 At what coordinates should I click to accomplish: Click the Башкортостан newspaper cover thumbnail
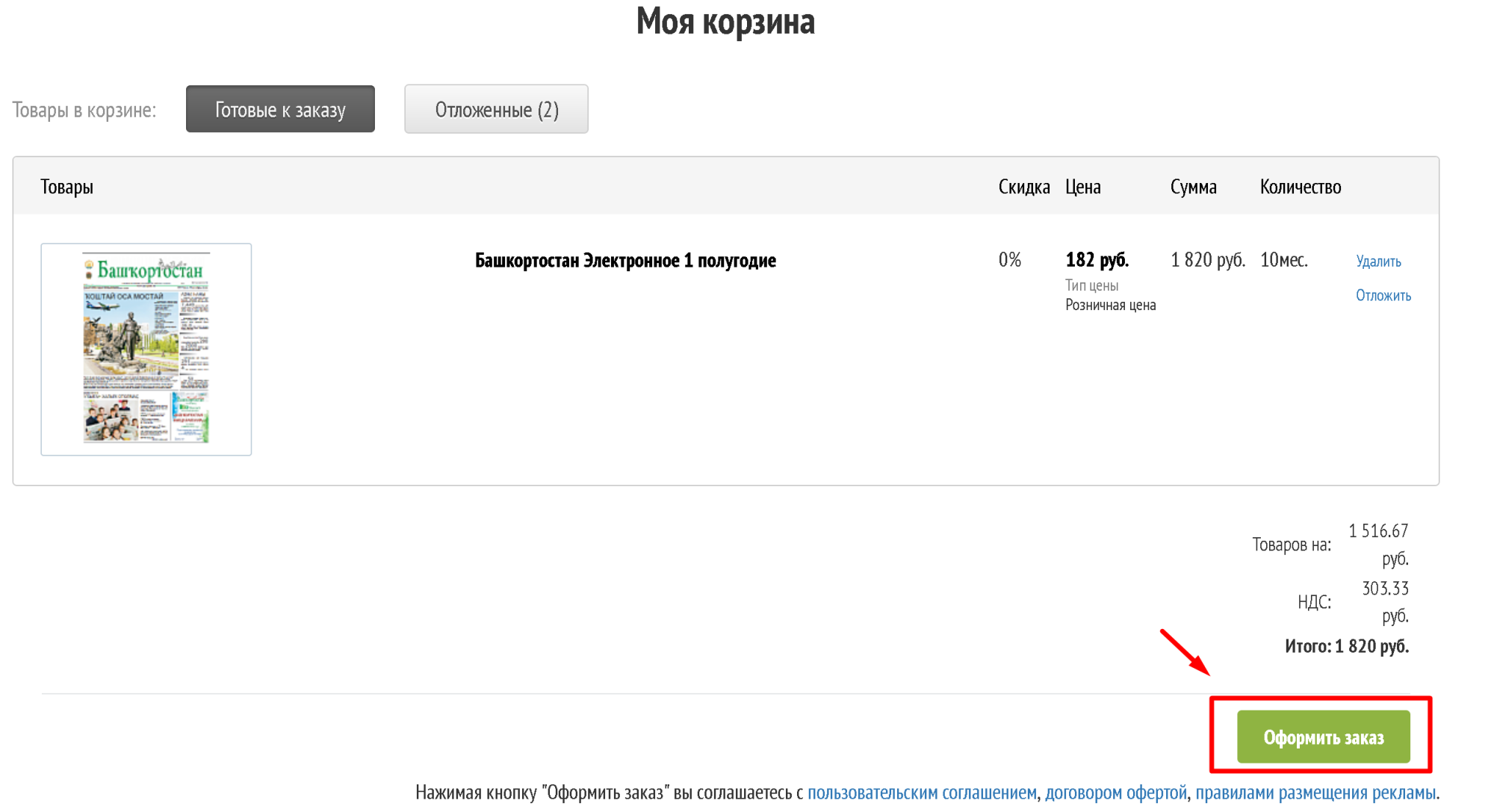coord(146,349)
